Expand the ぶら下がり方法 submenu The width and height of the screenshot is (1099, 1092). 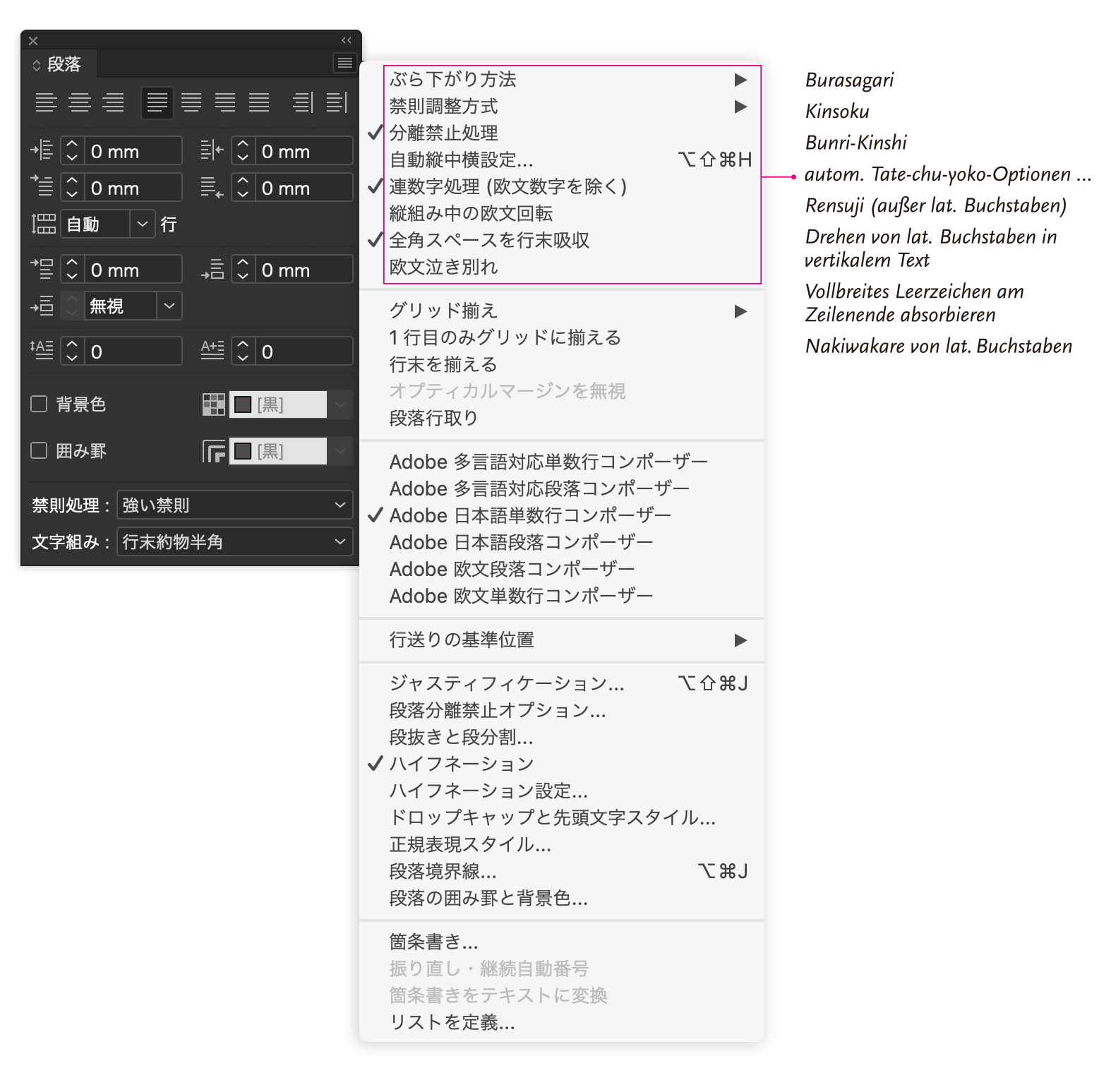[x=452, y=79]
